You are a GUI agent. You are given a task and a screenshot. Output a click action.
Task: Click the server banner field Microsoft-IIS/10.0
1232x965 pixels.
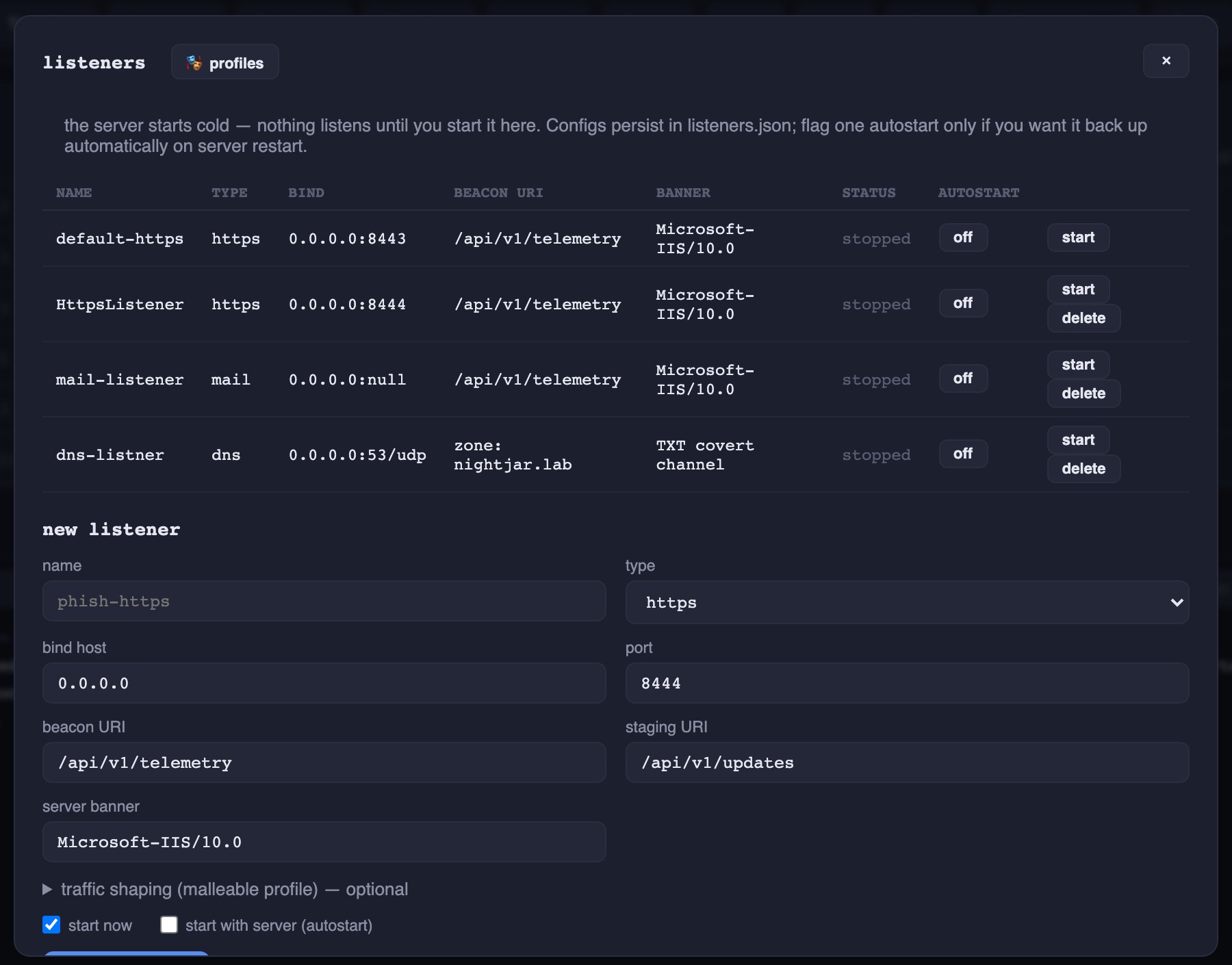click(x=324, y=842)
